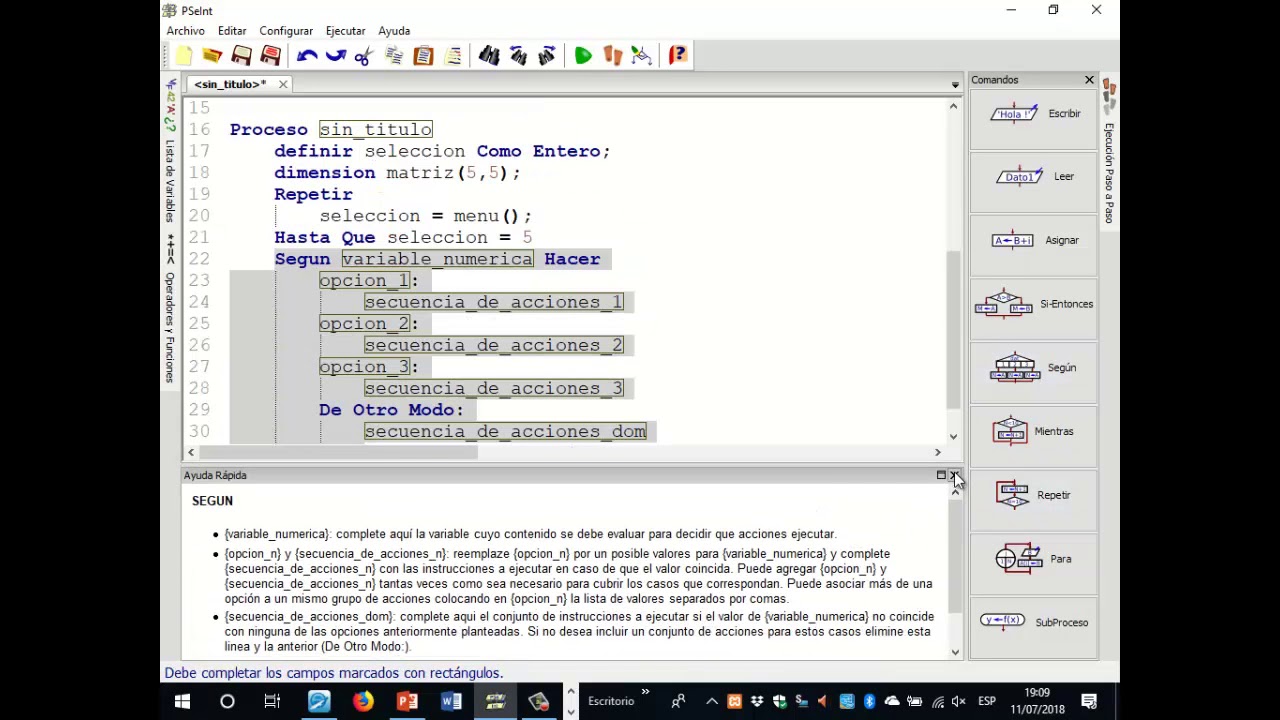This screenshot has width=1280, height=720.
Task: Paste from clipboard icon
Action: (x=423, y=55)
